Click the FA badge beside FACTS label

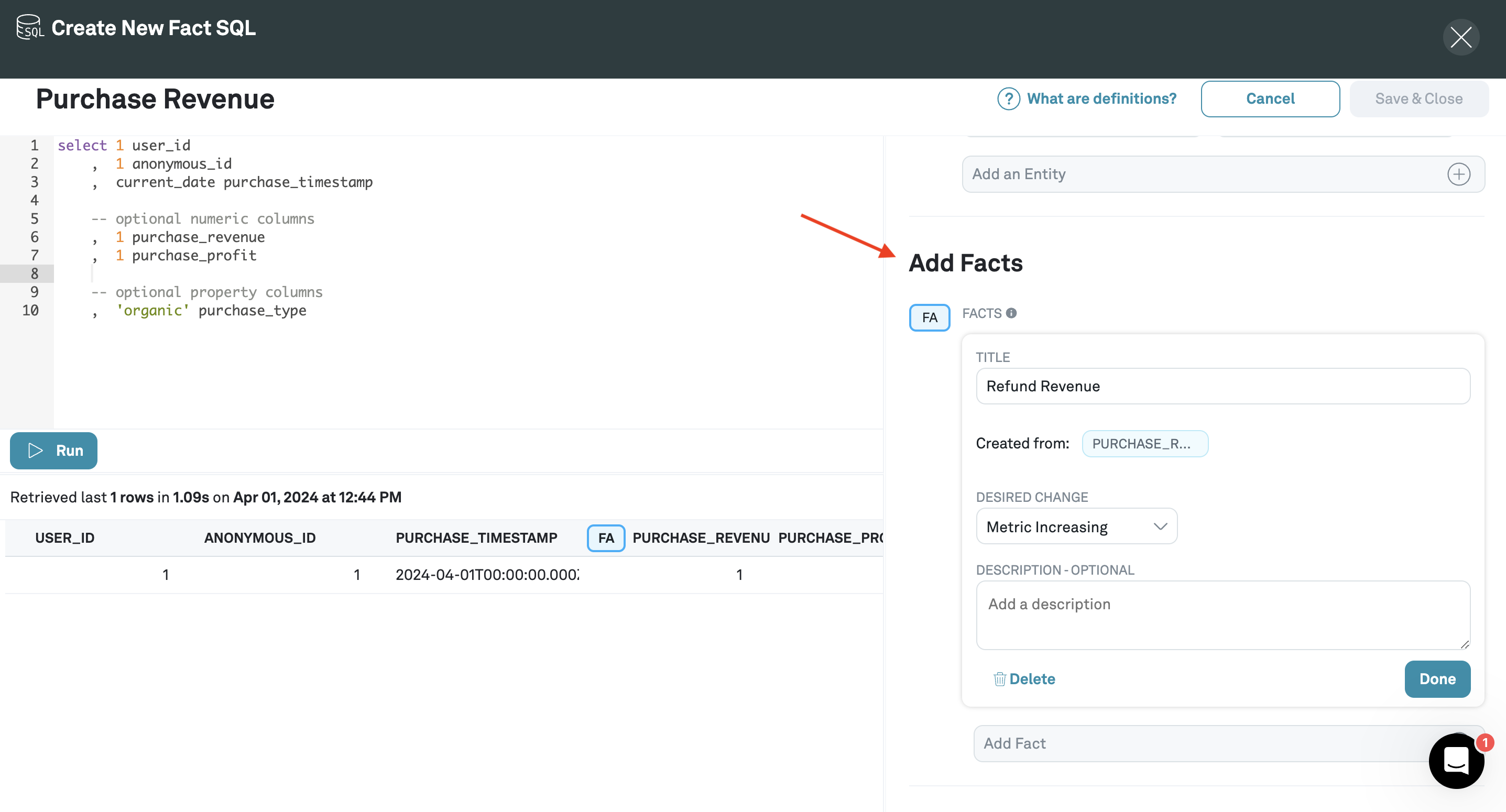coord(929,317)
